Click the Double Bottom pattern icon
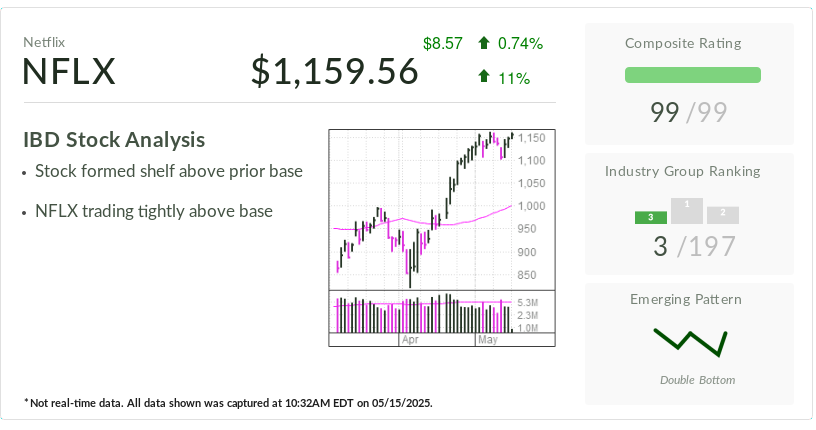 (x=689, y=341)
